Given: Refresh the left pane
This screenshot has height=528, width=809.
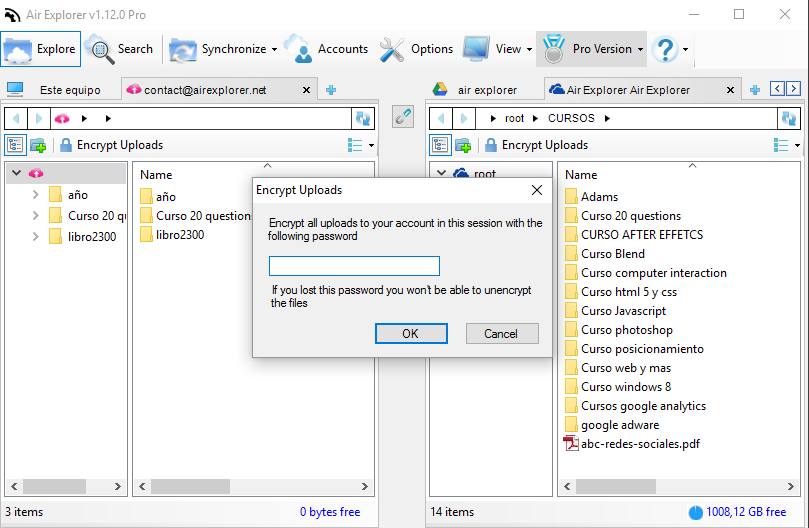Looking at the screenshot, I should pos(363,119).
